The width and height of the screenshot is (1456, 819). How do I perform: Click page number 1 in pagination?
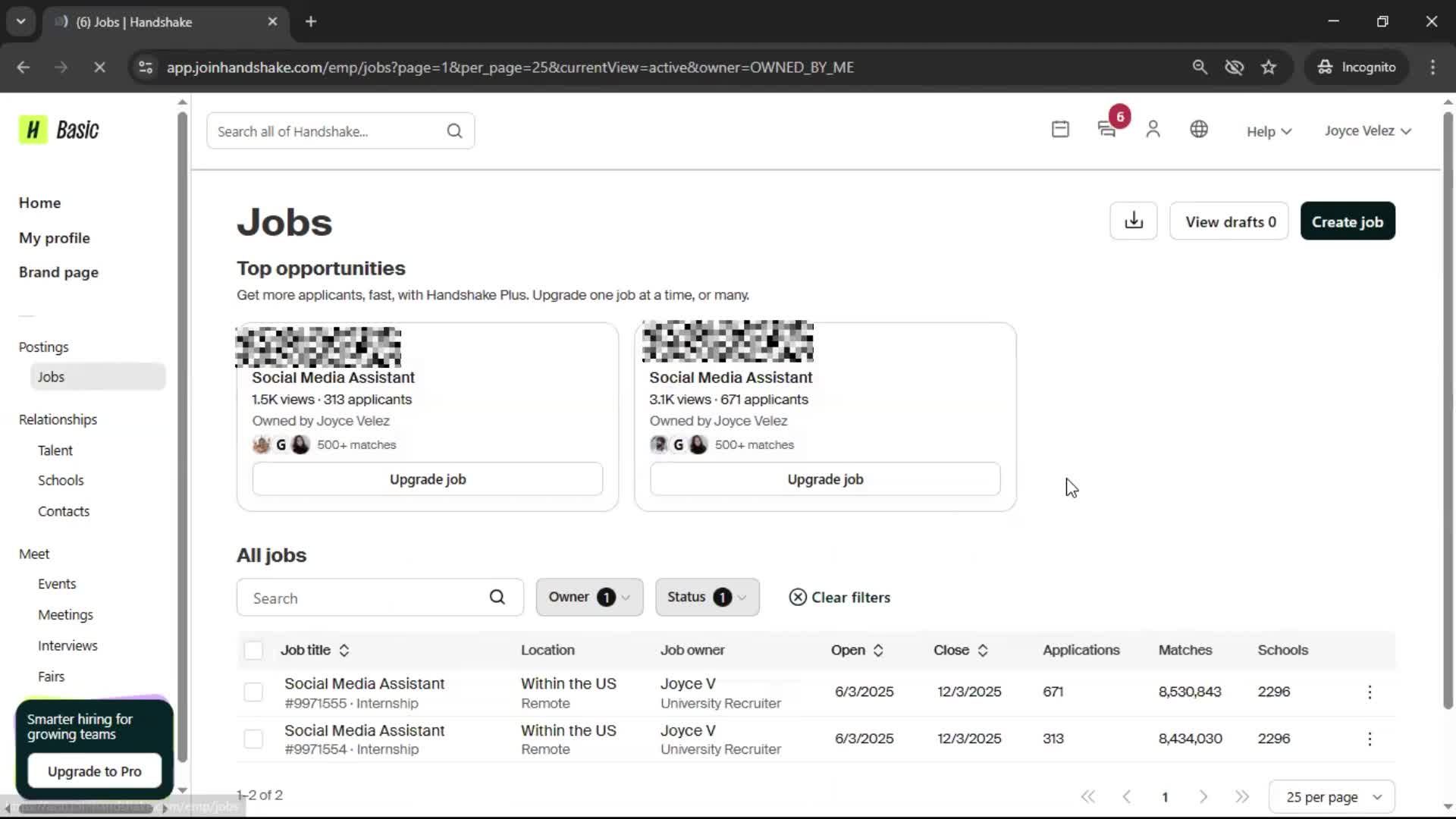point(1165,797)
